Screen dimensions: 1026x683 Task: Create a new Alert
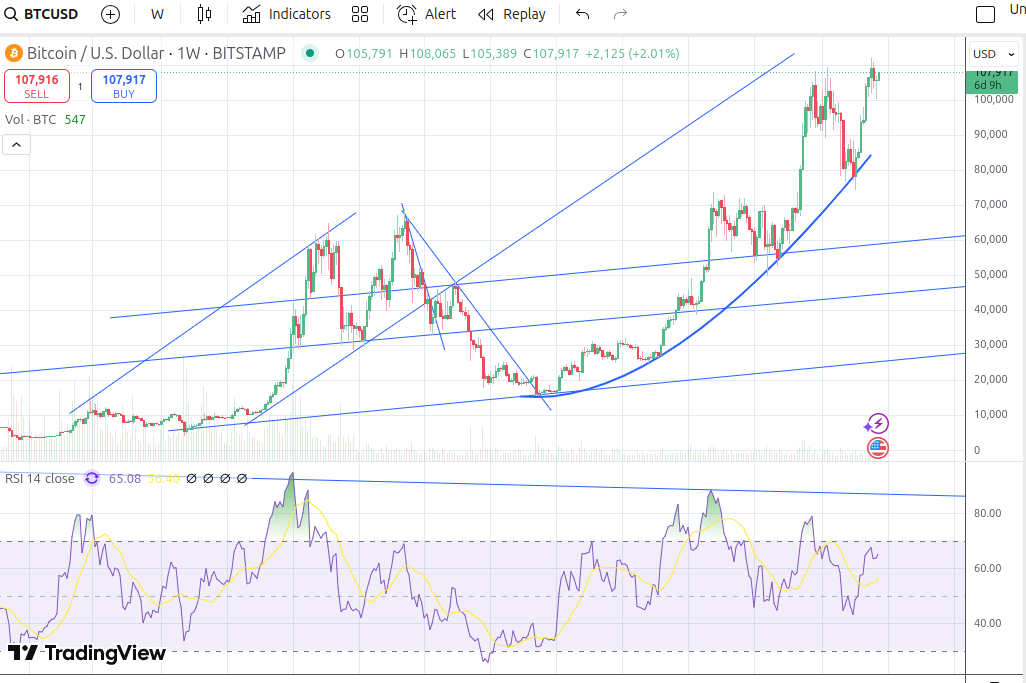point(427,14)
